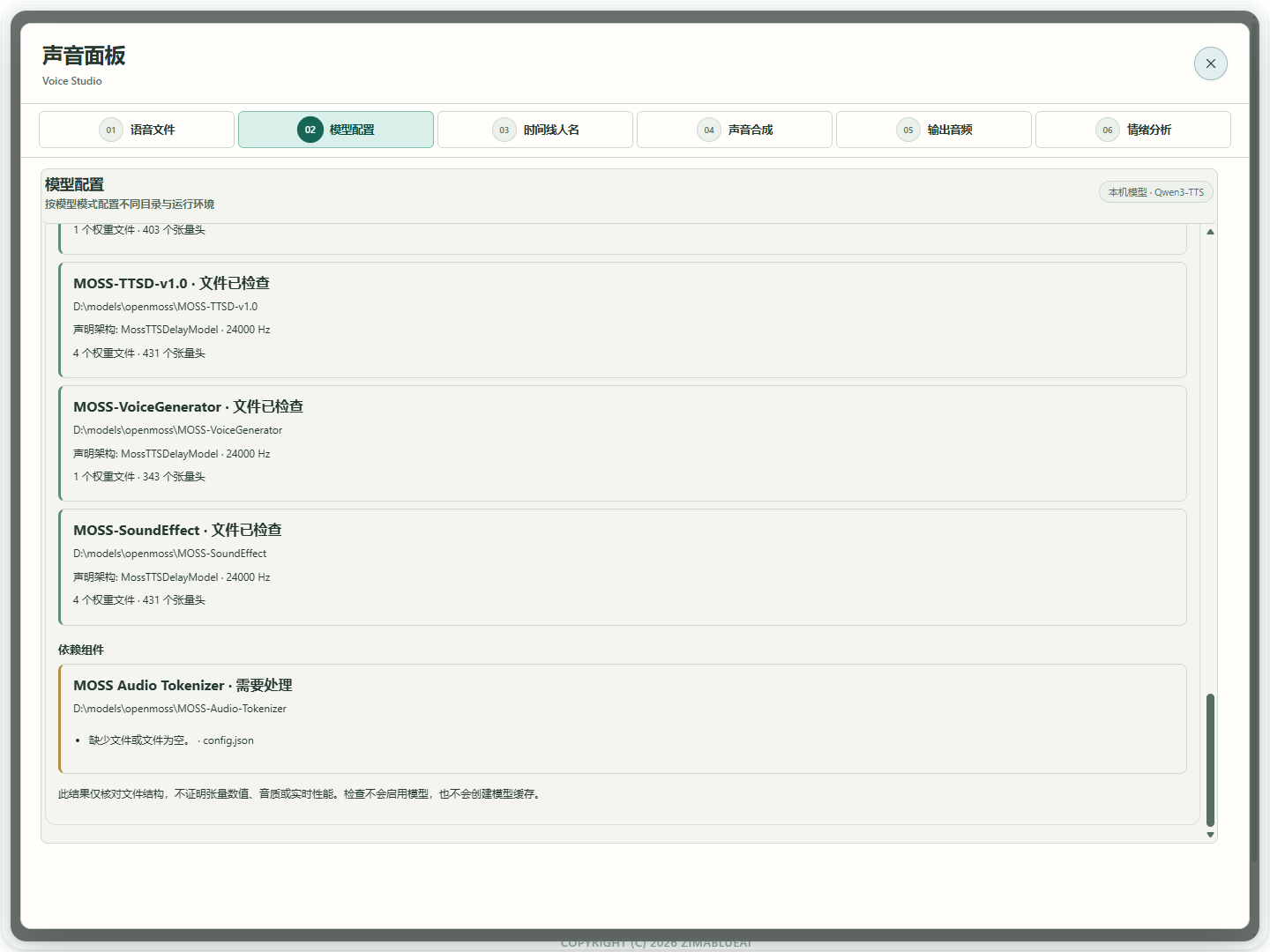Select the 模型配置 step tab
Image resolution: width=1270 pixels, height=952 pixels.
(336, 130)
